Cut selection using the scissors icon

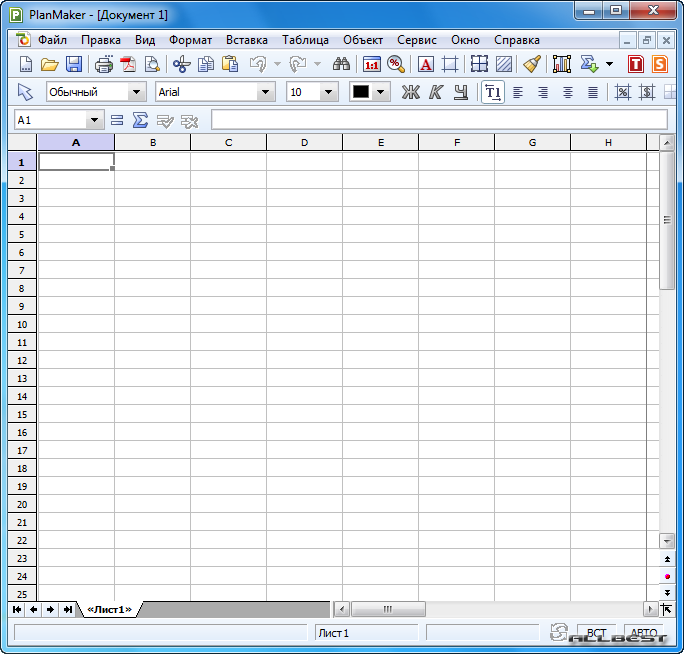181,65
